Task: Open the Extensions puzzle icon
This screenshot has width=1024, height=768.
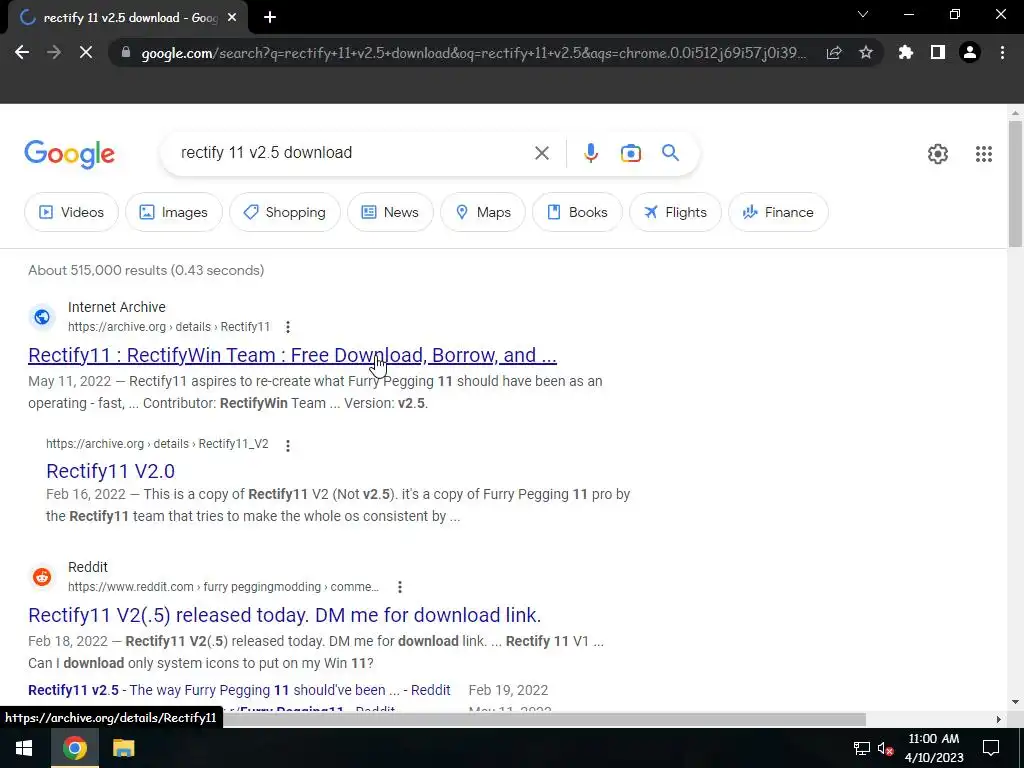Action: tap(906, 53)
